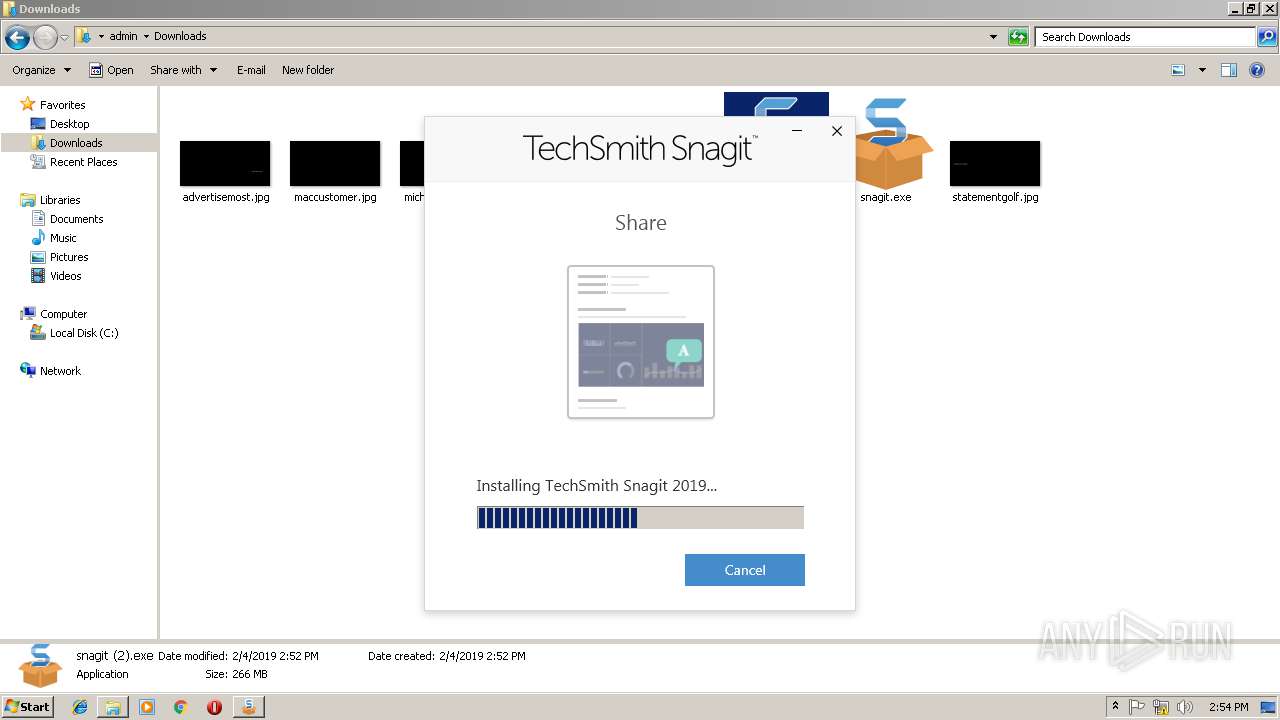Click the snagit (2).exe details pane icon
The image size is (1280, 720).
[x=40, y=666]
